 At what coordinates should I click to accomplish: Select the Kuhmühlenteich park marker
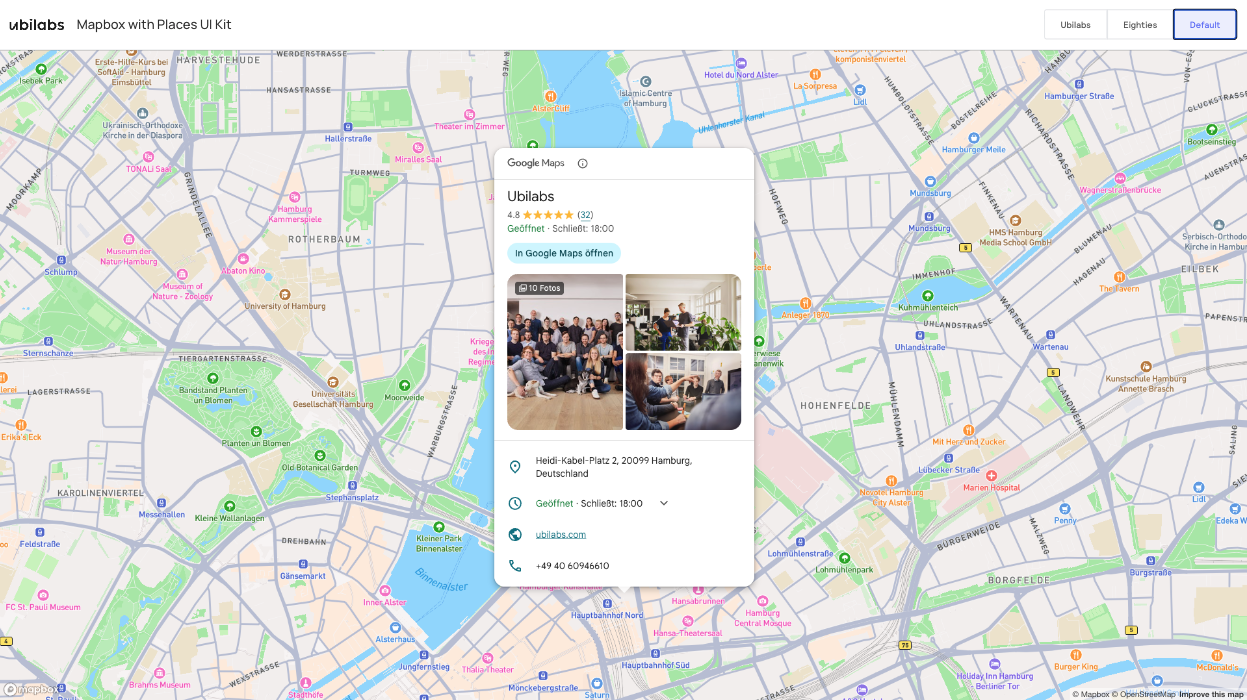click(x=928, y=296)
